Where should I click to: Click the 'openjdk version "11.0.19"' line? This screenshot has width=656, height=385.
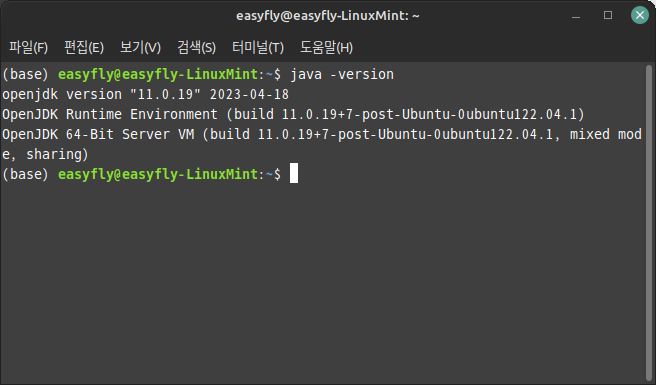(146, 95)
